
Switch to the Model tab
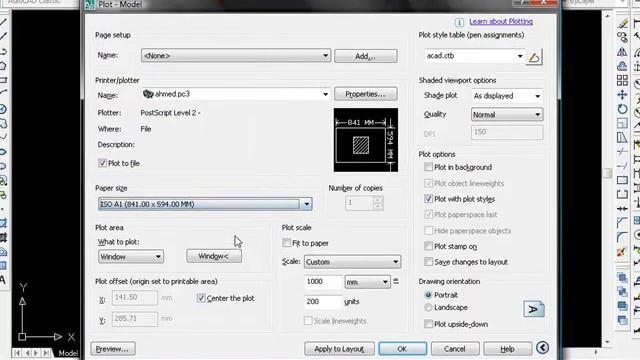[68, 353]
